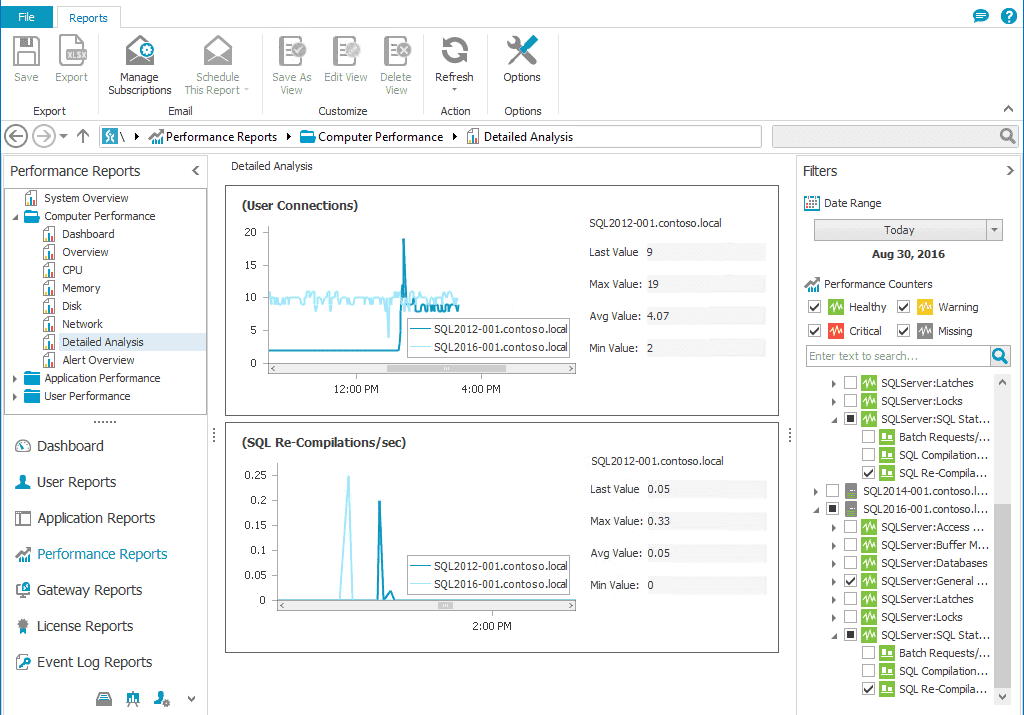This screenshot has height=715, width=1024.
Task: Open the help question mark icon
Action: (x=1008, y=16)
